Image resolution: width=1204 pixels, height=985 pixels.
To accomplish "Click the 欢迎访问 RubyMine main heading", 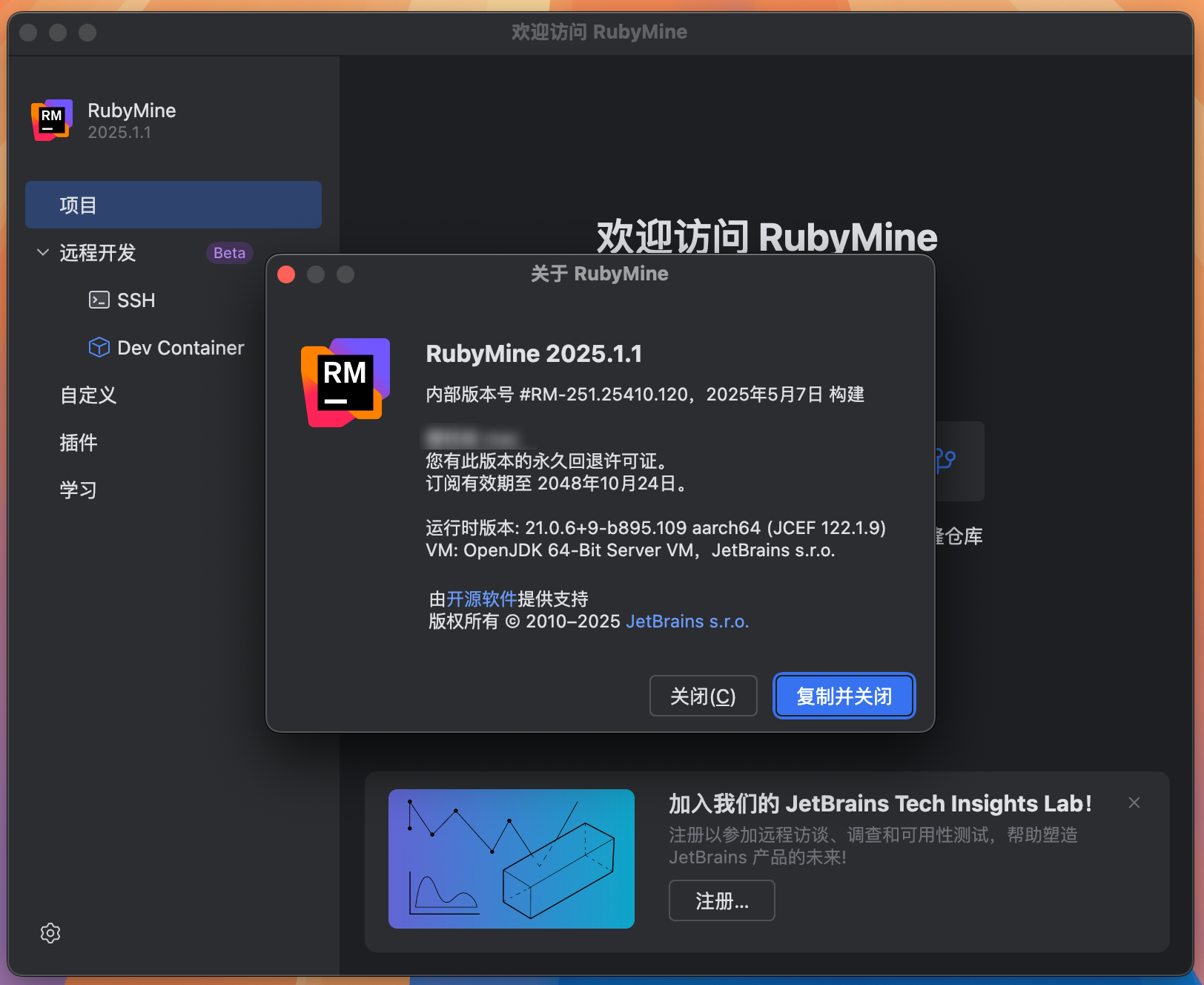I will coord(767,236).
